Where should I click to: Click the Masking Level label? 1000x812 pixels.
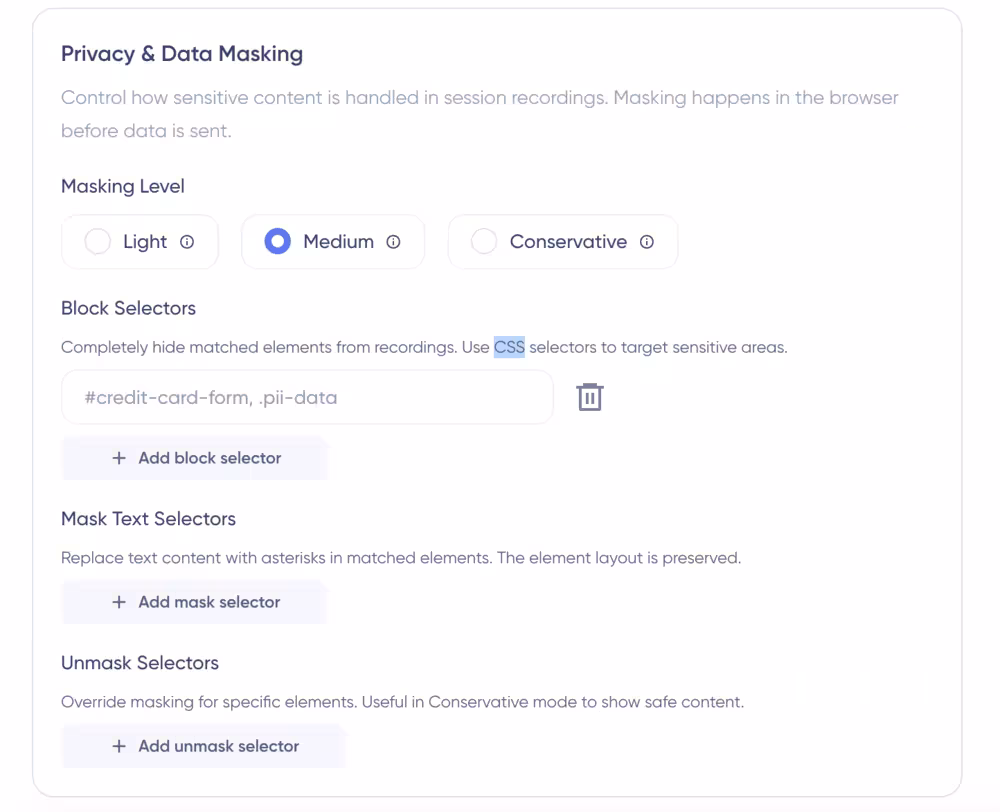pyautogui.click(x=123, y=186)
